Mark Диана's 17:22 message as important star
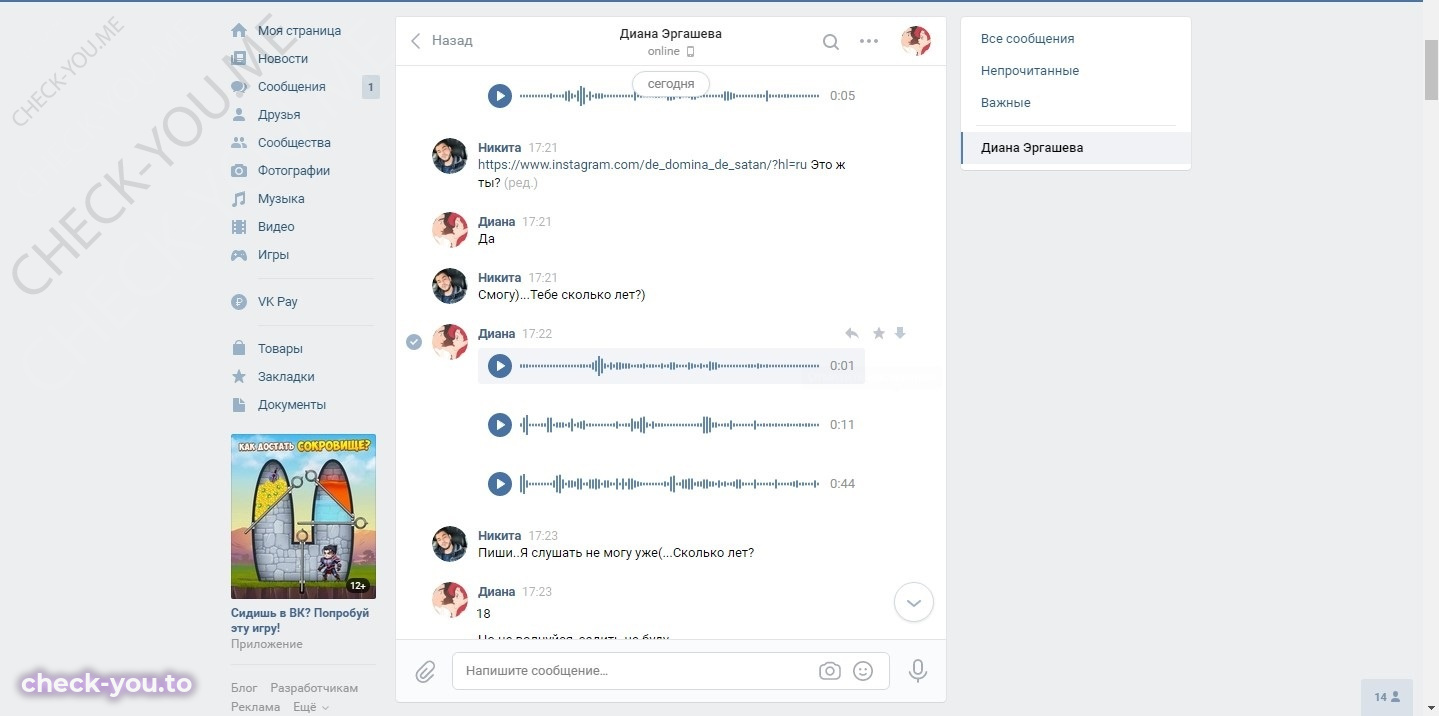This screenshot has height=716, width=1439. (x=879, y=333)
